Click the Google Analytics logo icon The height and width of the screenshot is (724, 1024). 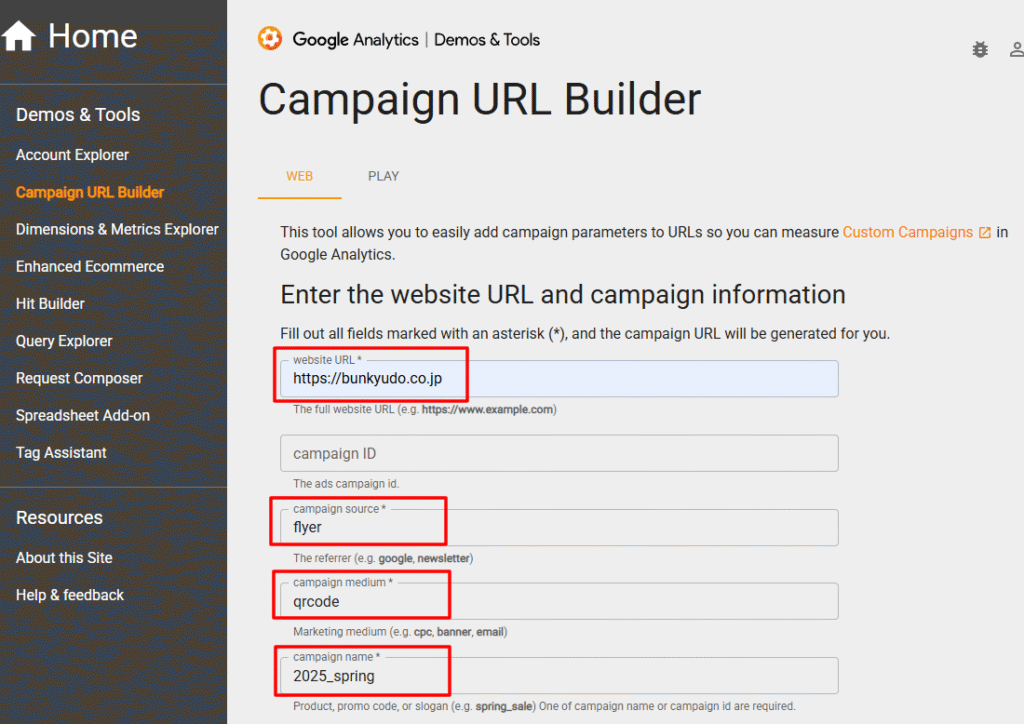click(x=269, y=39)
